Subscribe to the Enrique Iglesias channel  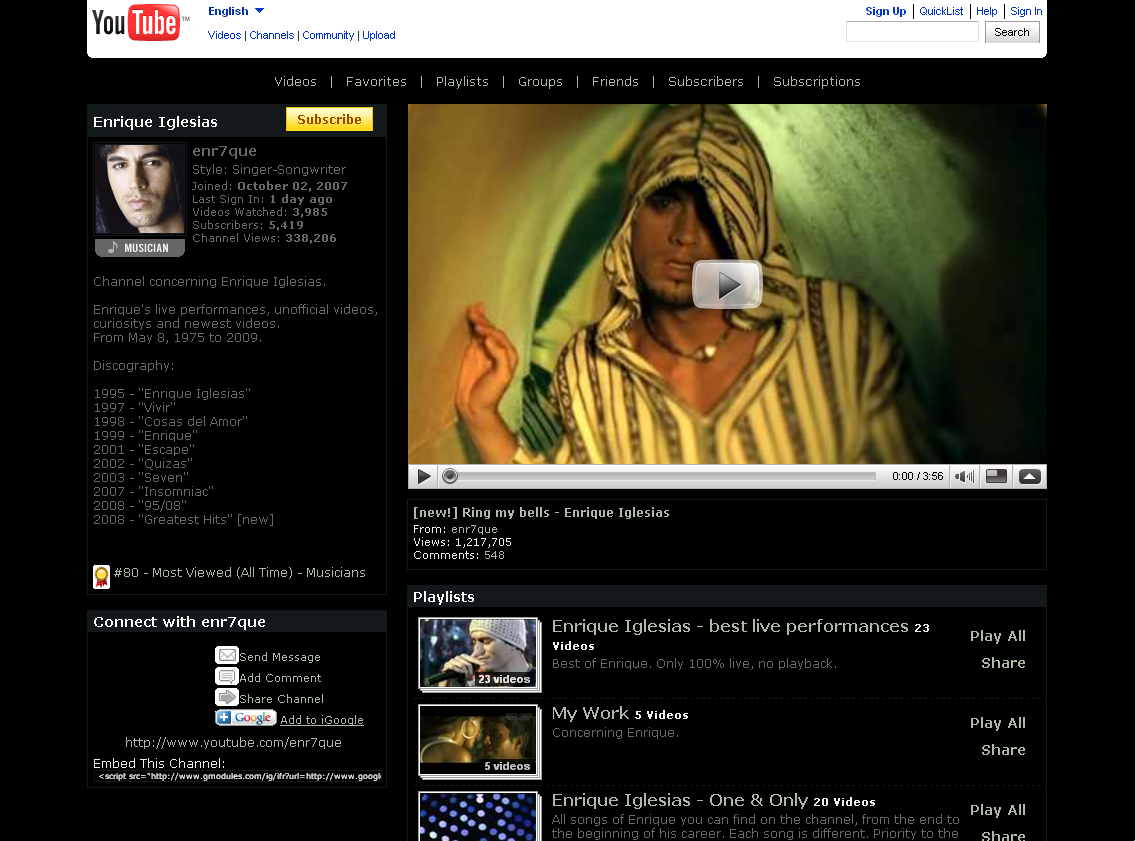click(x=329, y=119)
